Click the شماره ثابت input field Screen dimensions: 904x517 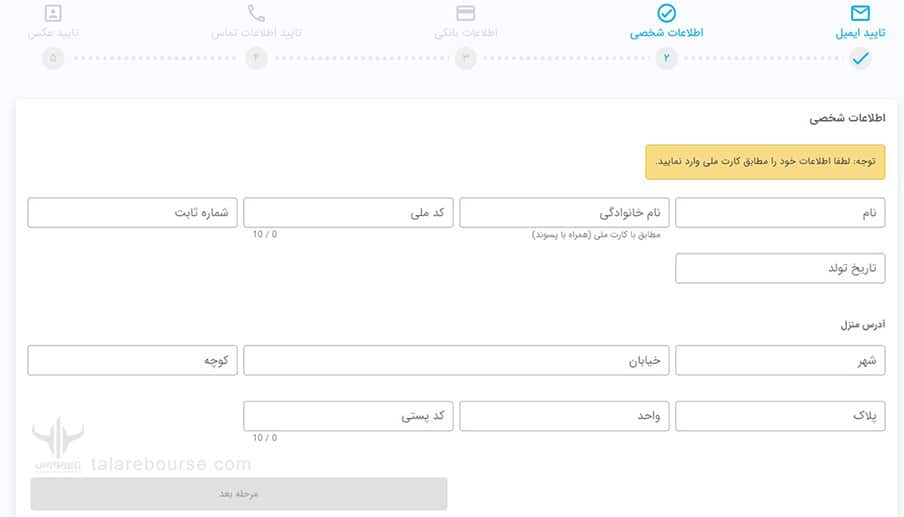(133, 213)
